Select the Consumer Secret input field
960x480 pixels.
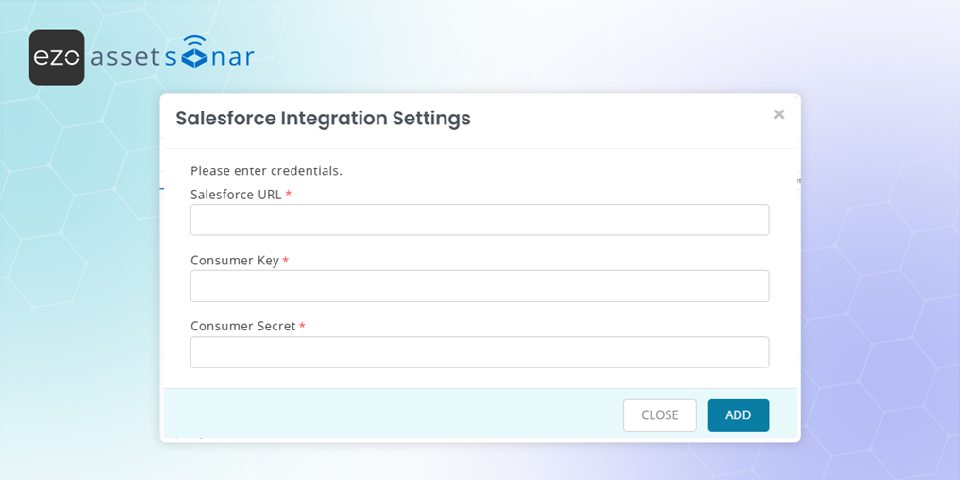(479, 352)
